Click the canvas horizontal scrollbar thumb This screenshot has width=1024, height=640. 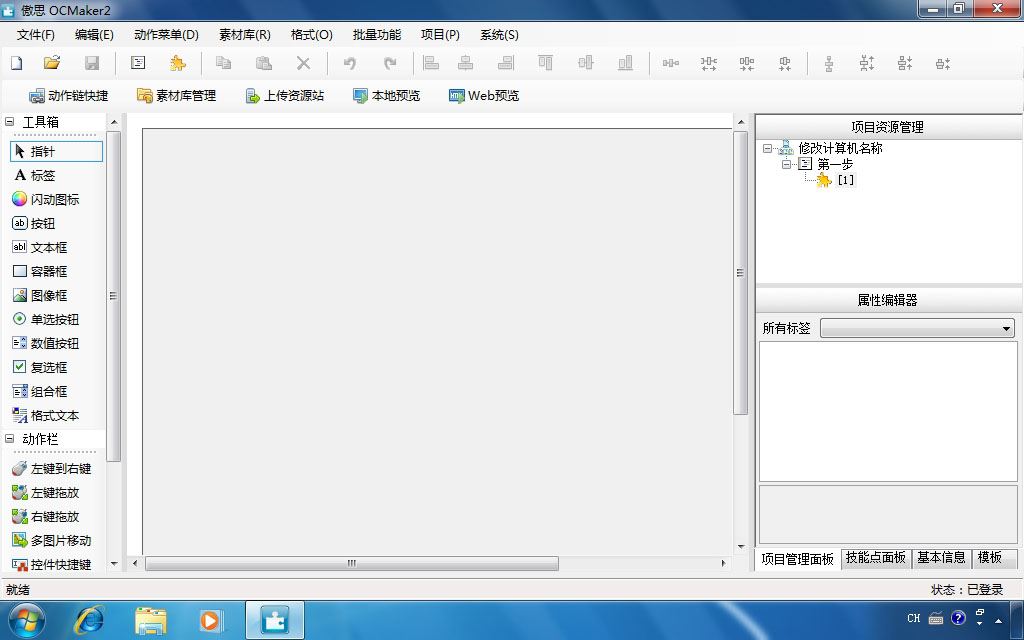[x=351, y=563]
